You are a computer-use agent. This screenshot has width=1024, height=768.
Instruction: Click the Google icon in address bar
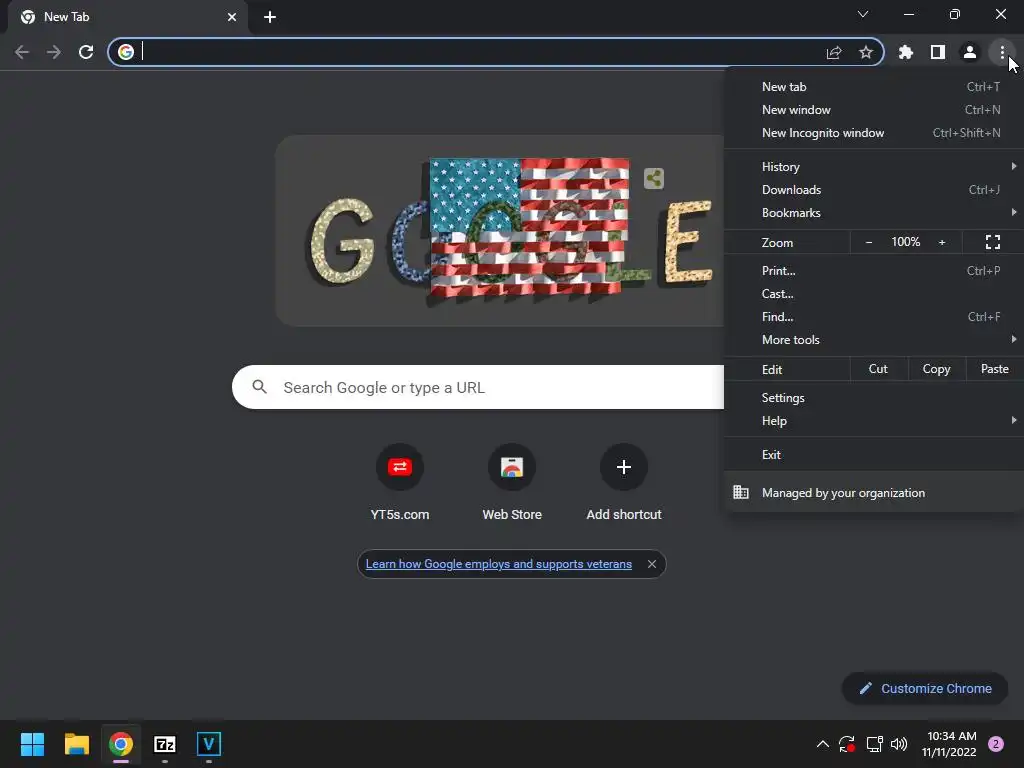click(126, 52)
